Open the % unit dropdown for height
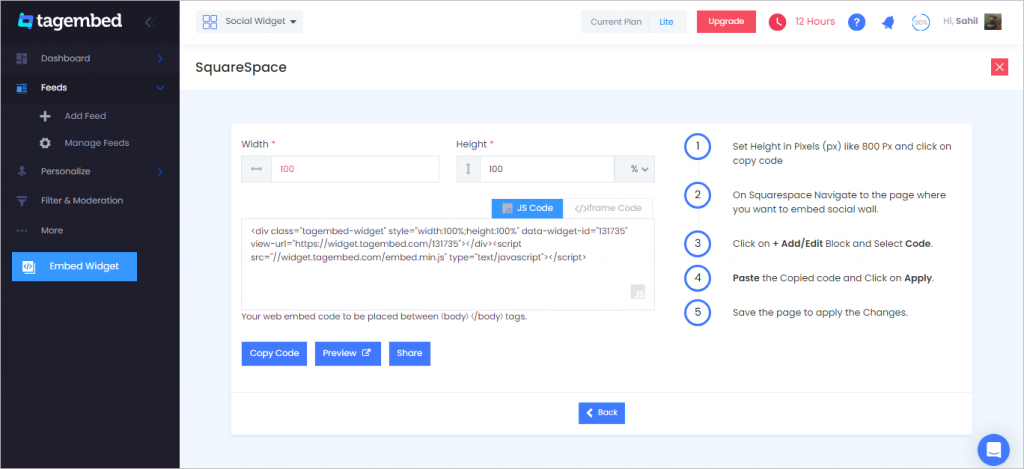Screen dimensions: 1024x469 click(x=634, y=169)
